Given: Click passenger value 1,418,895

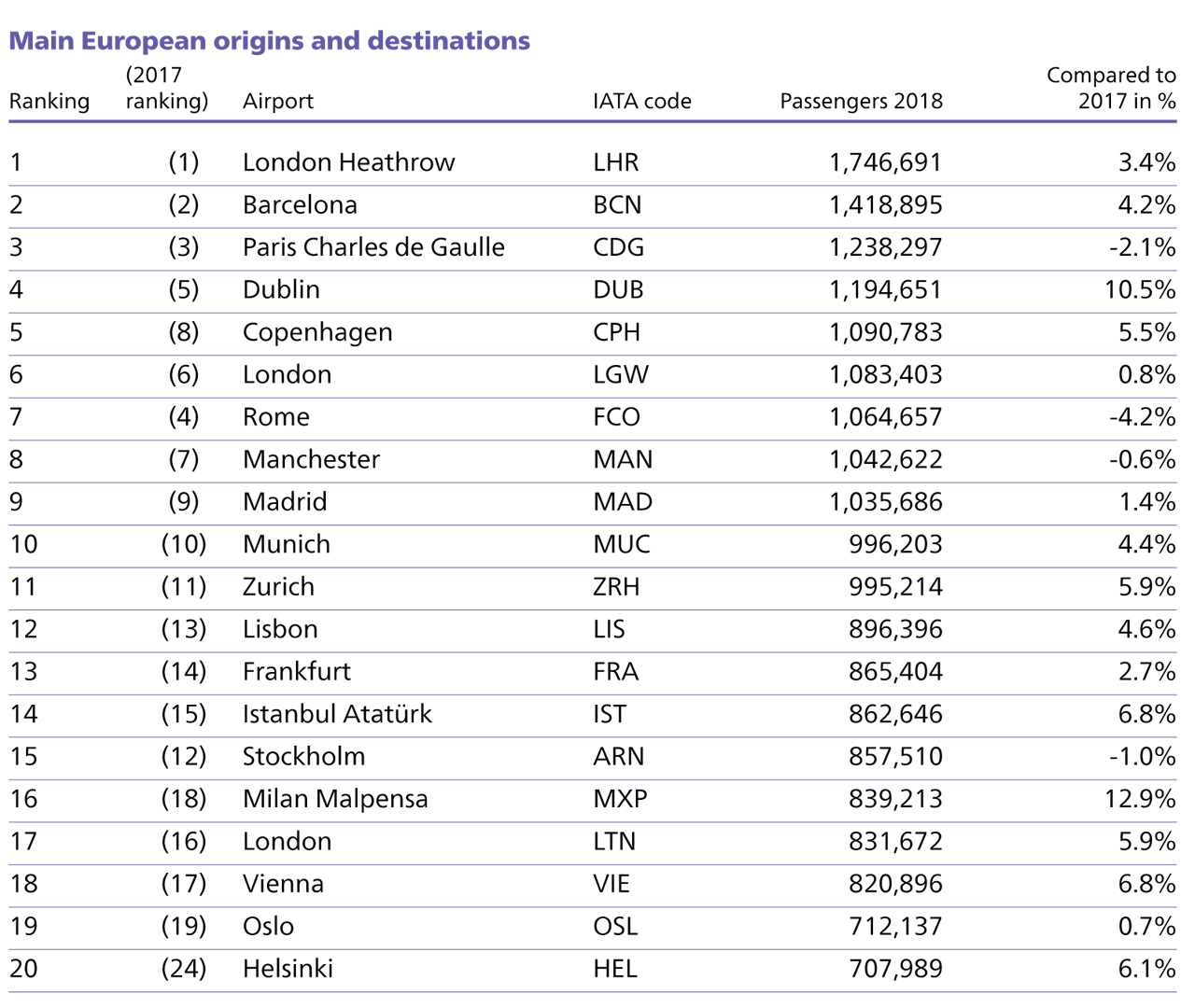Looking at the screenshot, I should [886, 204].
